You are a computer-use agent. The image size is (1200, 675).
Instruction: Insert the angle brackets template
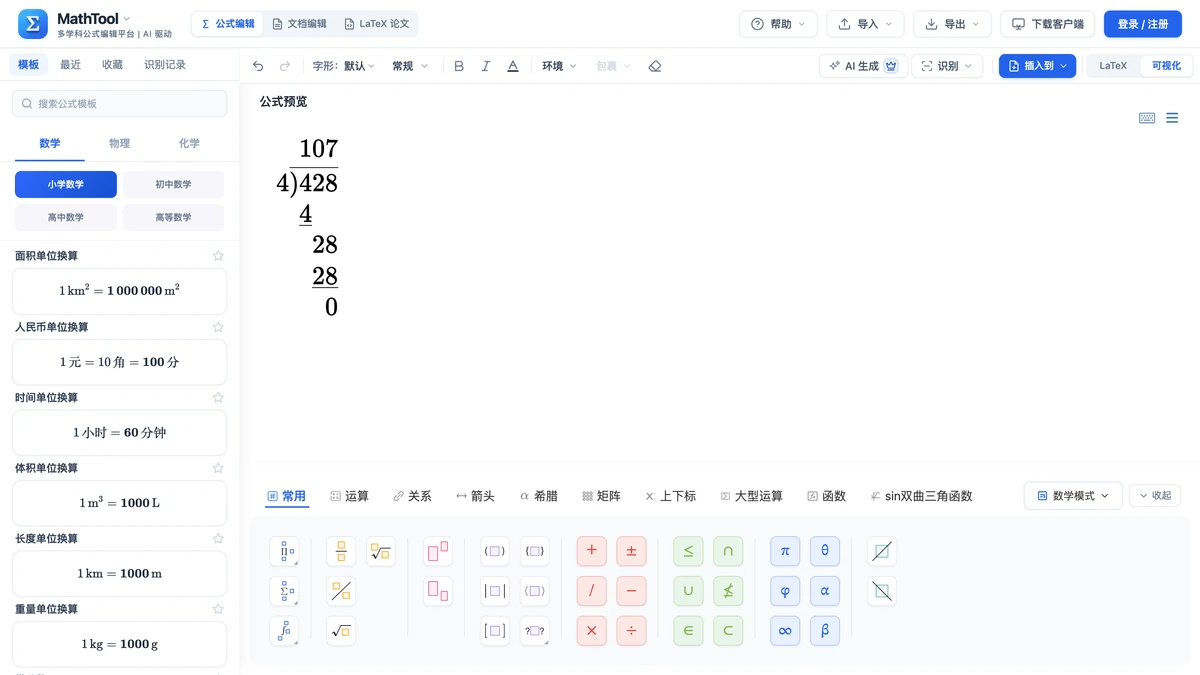[535, 591]
